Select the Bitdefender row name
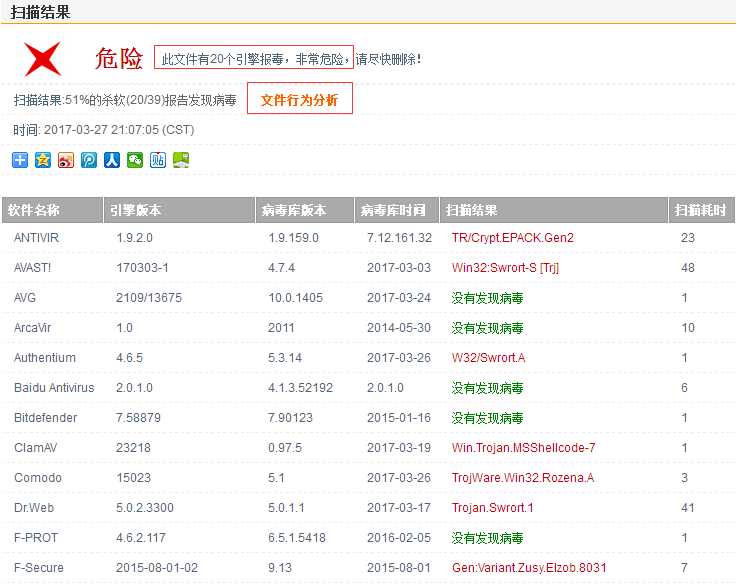The image size is (740, 584). coord(45,418)
